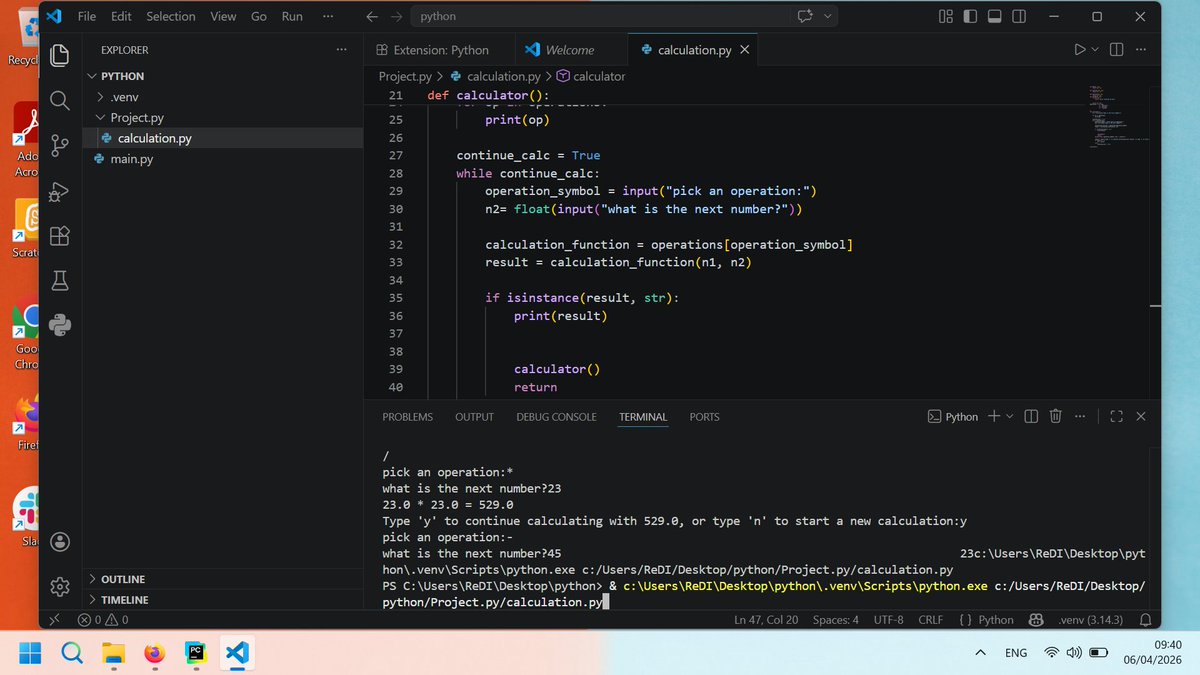Open the Testing flask view
This screenshot has width=1200, height=675.
point(60,280)
